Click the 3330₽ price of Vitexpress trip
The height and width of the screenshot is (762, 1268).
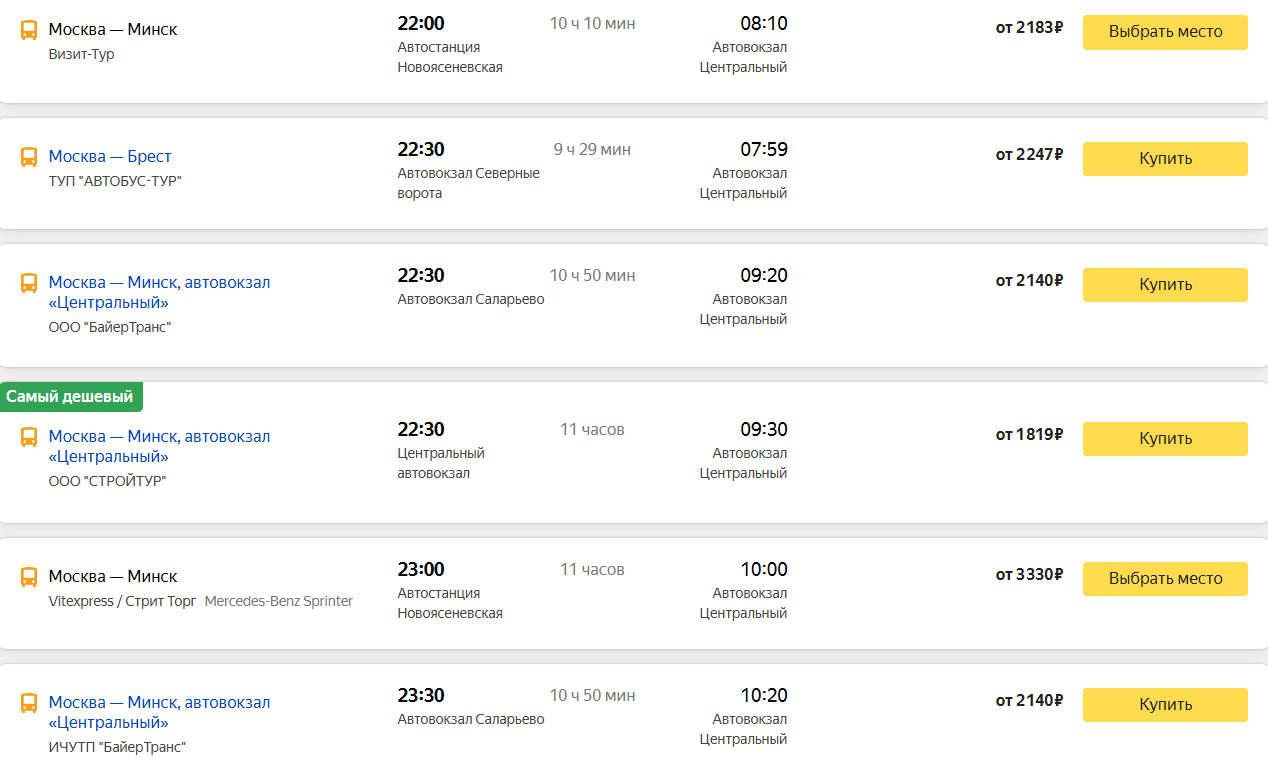click(1029, 575)
